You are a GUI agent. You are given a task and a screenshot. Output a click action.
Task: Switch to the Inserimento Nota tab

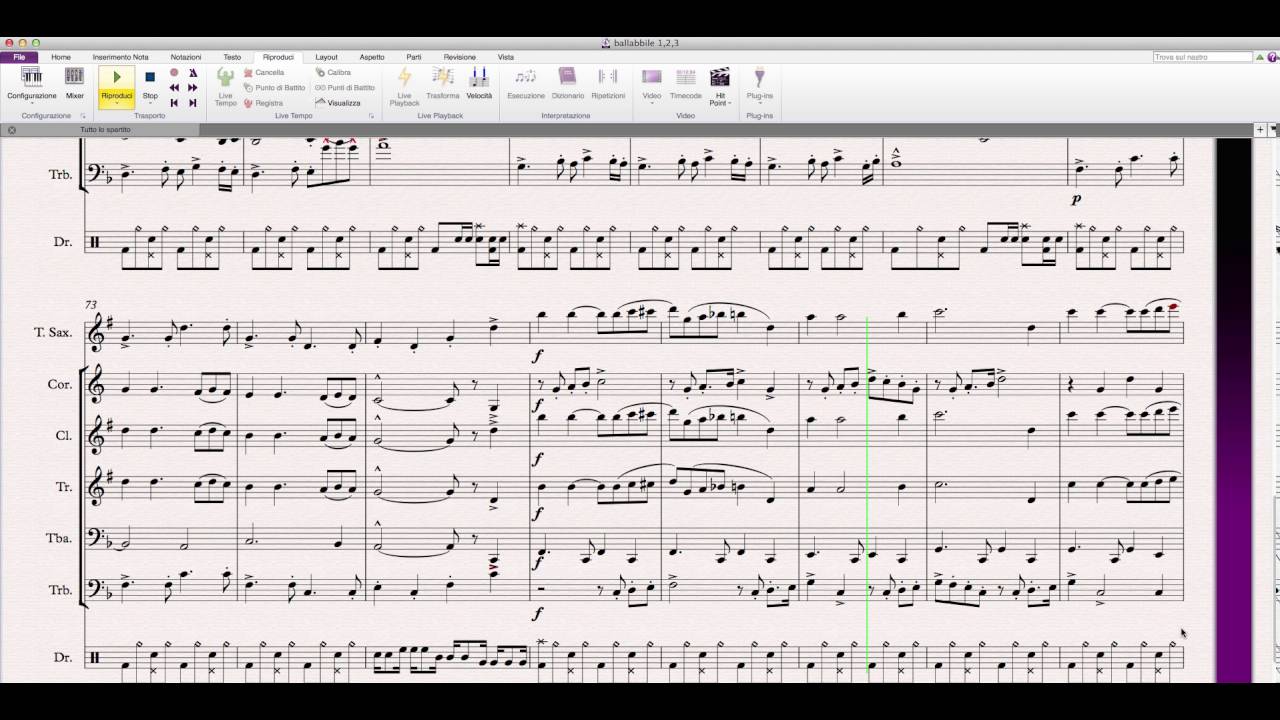pyautogui.click(x=120, y=57)
